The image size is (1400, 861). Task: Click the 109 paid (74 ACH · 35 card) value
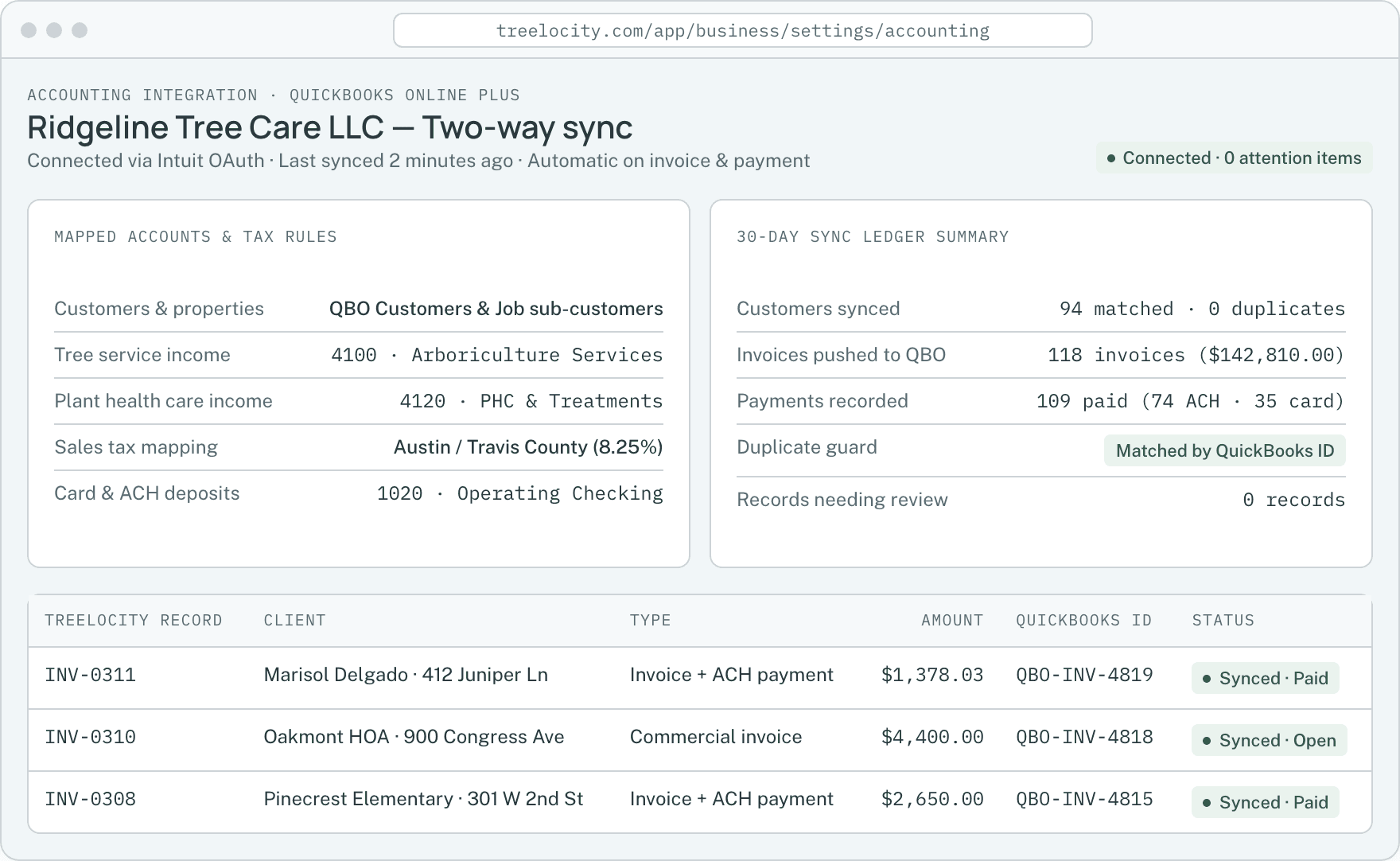1191,401
